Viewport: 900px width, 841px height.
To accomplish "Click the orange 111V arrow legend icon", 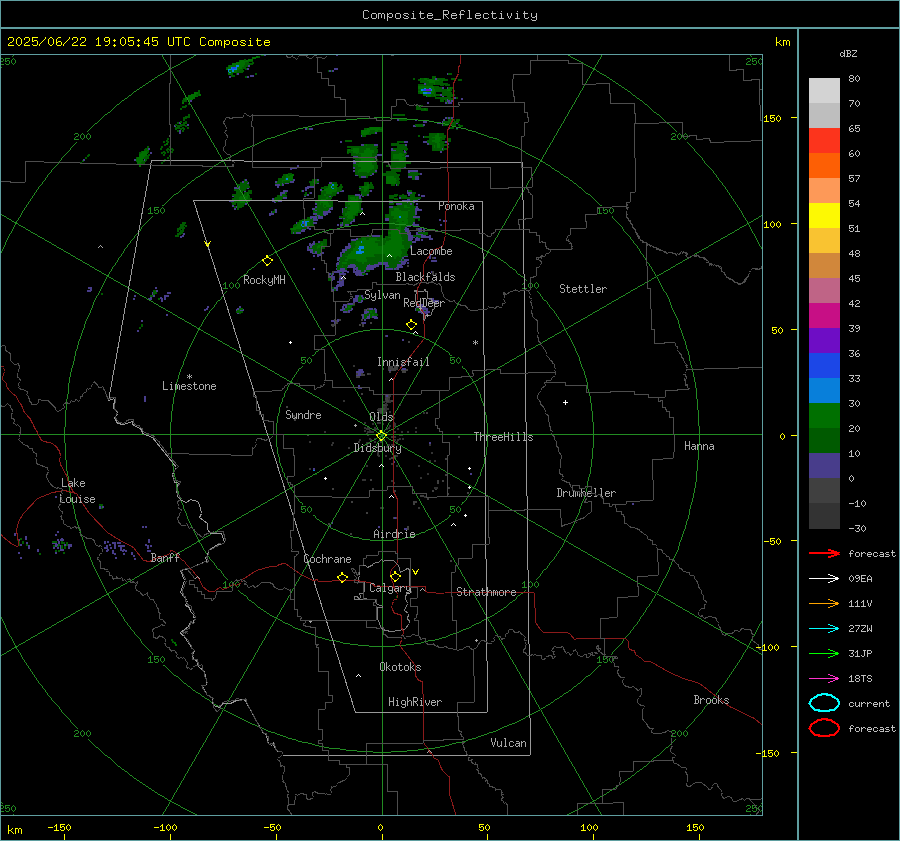I will (x=824, y=603).
